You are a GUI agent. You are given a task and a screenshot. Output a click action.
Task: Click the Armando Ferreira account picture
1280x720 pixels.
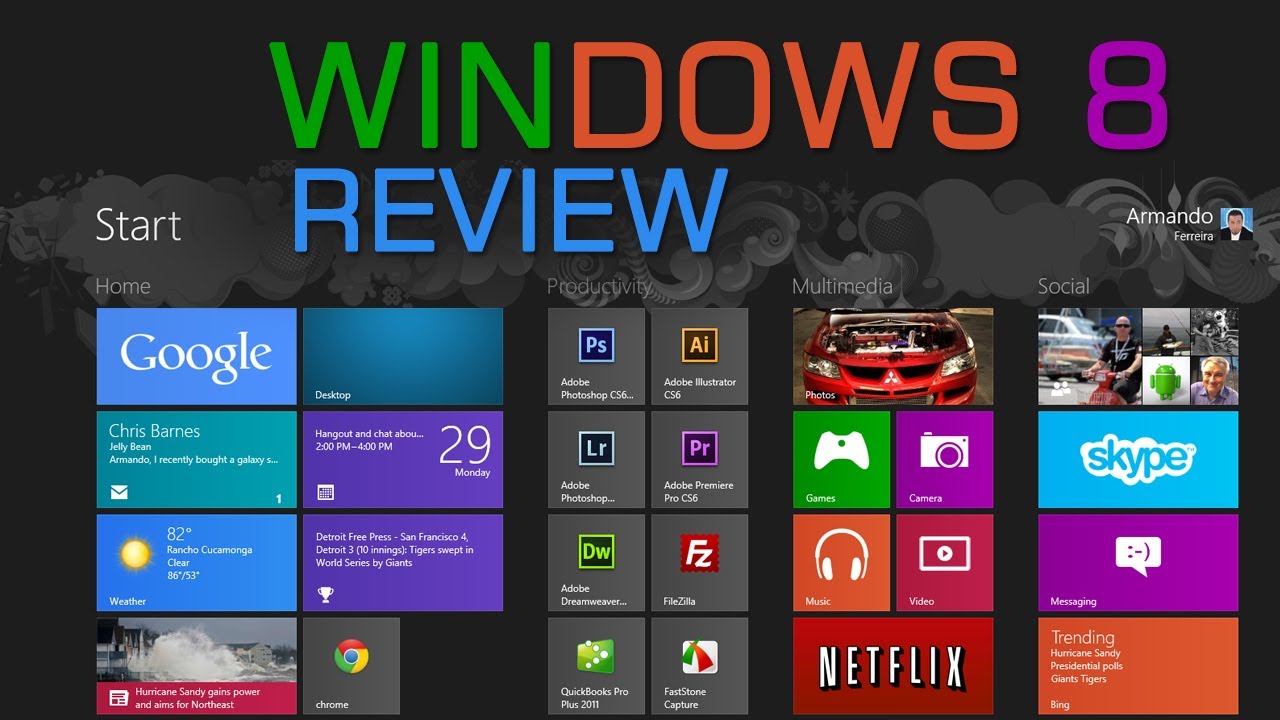pos(1237,224)
